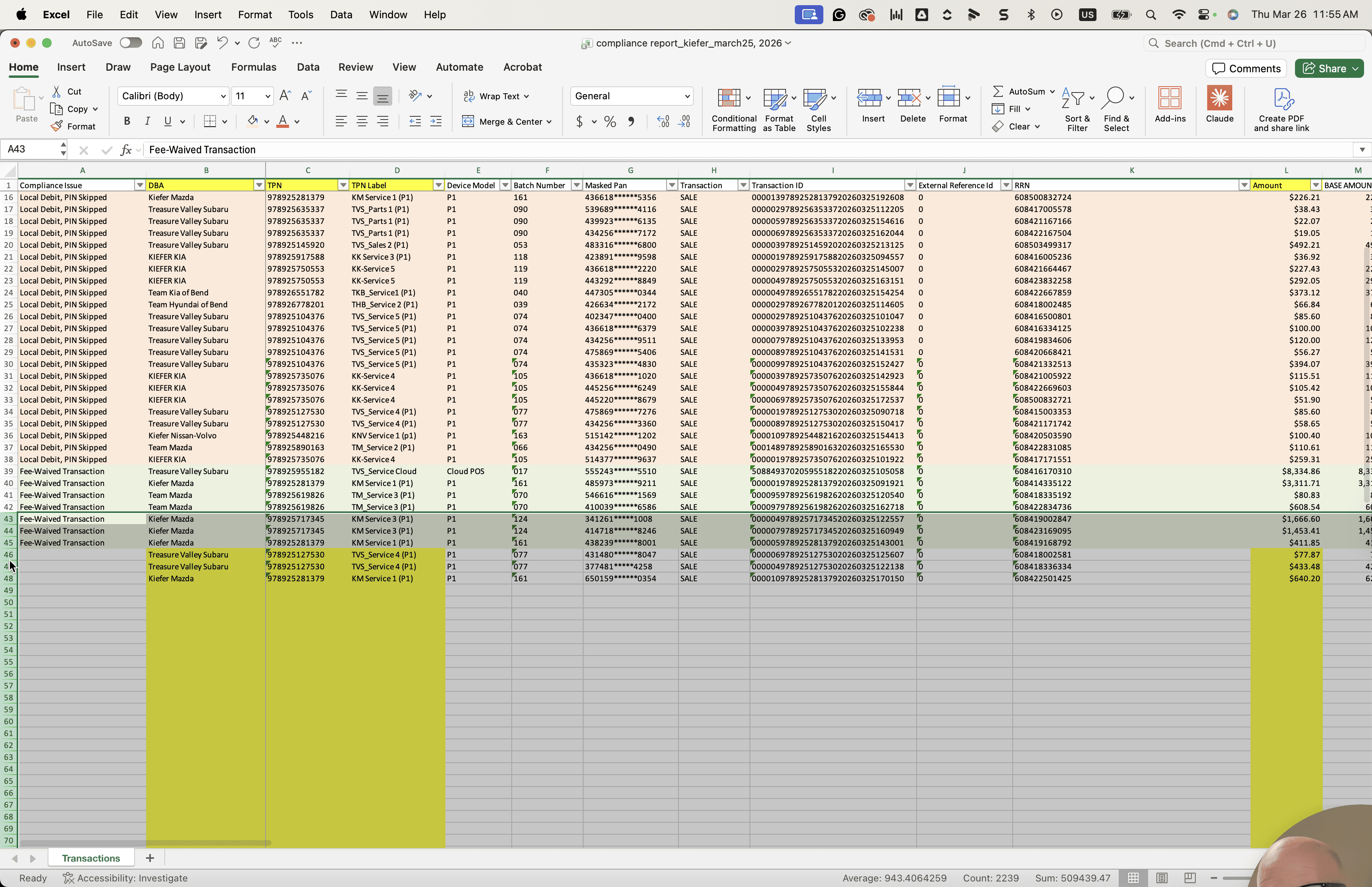Image resolution: width=1372 pixels, height=887 pixels.
Task: Click the Bold formatting icon
Action: [x=127, y=121]
